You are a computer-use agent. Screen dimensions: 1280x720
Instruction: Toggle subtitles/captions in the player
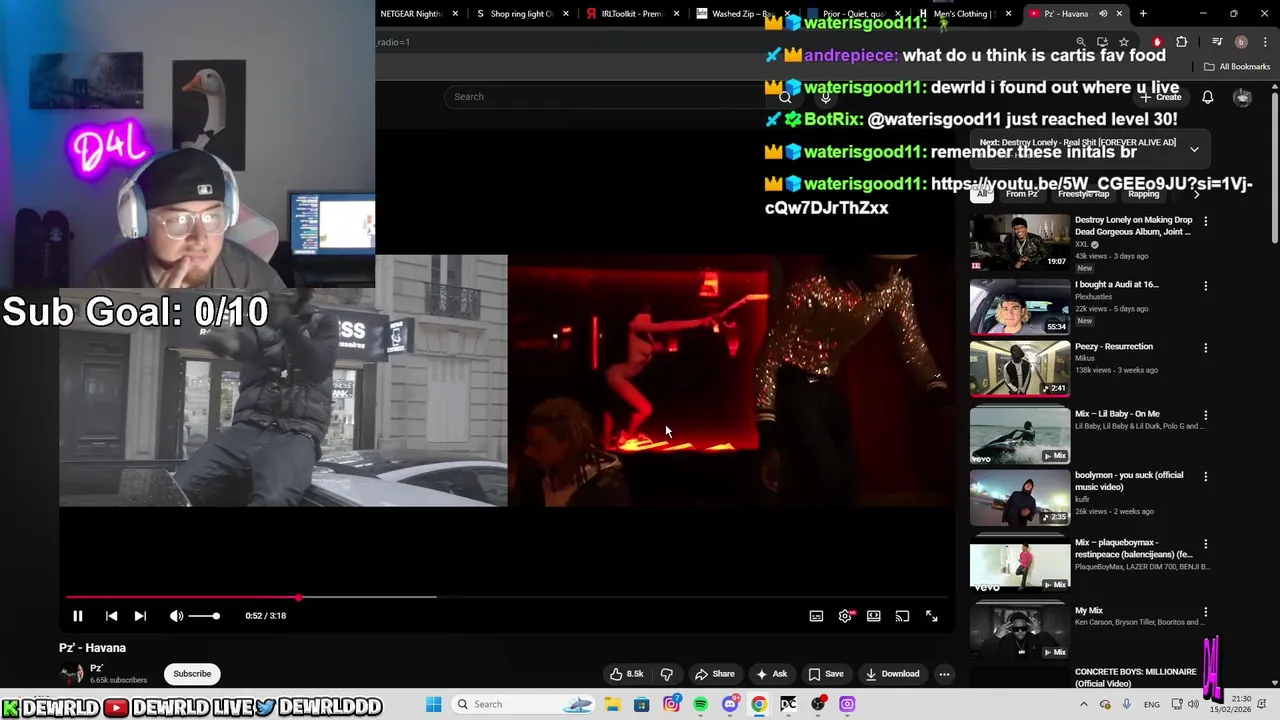click(816, 616)
